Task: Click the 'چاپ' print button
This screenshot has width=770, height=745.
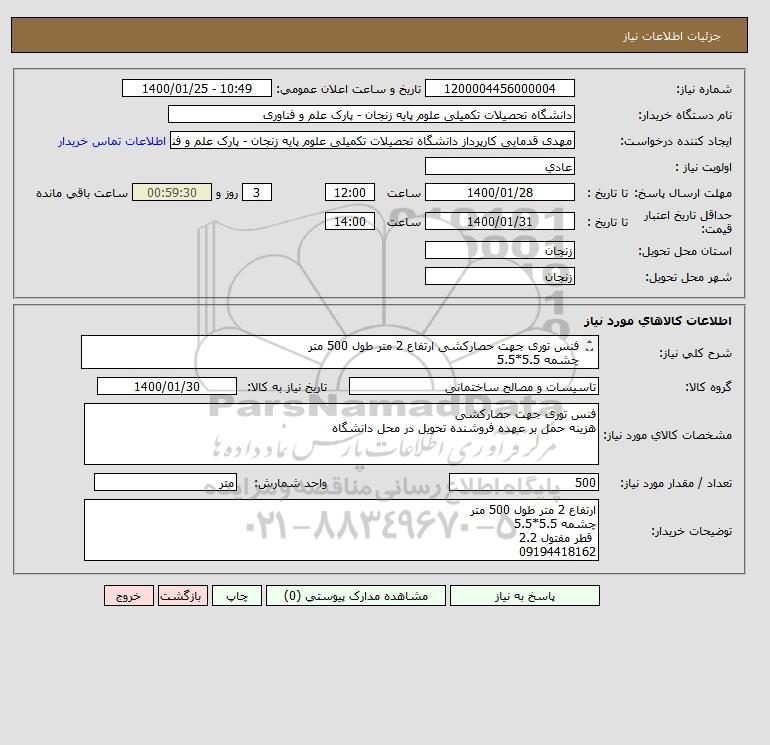Action: [x=237, y=596]
